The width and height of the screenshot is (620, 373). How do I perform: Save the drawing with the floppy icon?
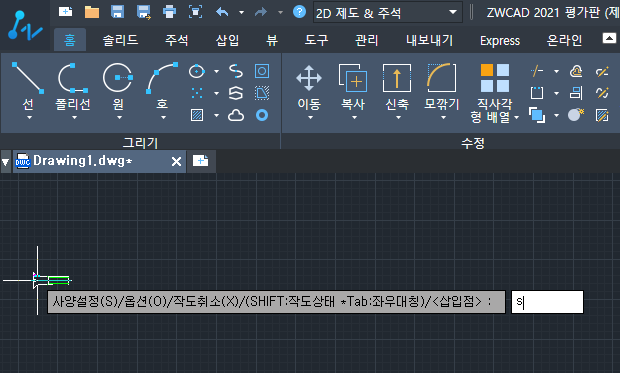(117, 12)
